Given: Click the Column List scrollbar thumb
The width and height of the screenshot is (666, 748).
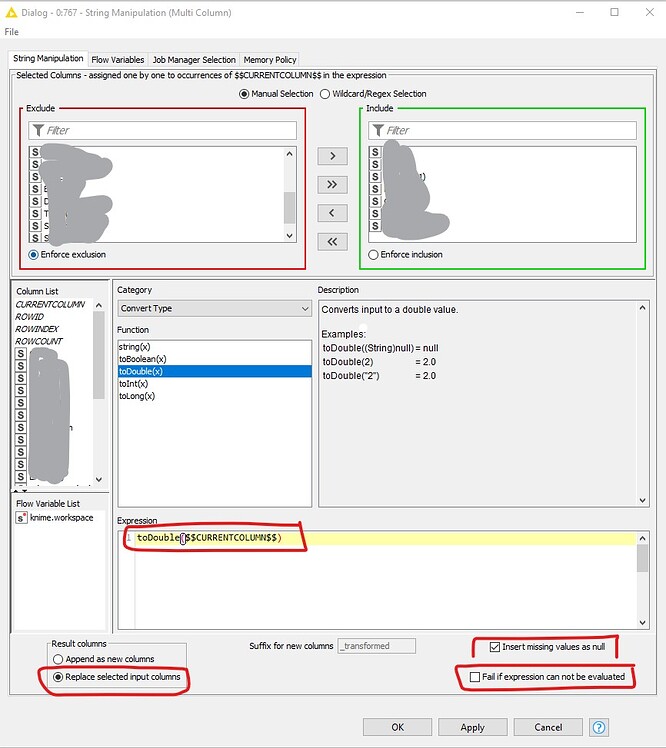Looking at the screenshot, I should point(99,355).
